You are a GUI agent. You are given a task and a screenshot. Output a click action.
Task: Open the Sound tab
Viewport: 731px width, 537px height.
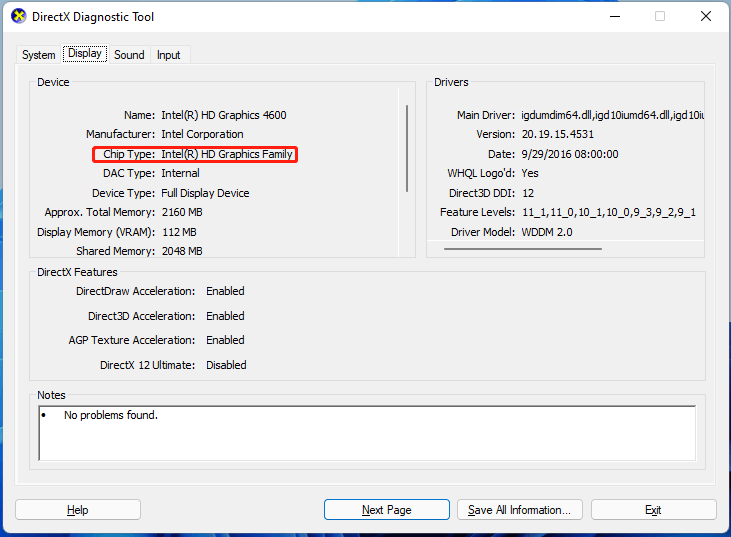(129, 55)
